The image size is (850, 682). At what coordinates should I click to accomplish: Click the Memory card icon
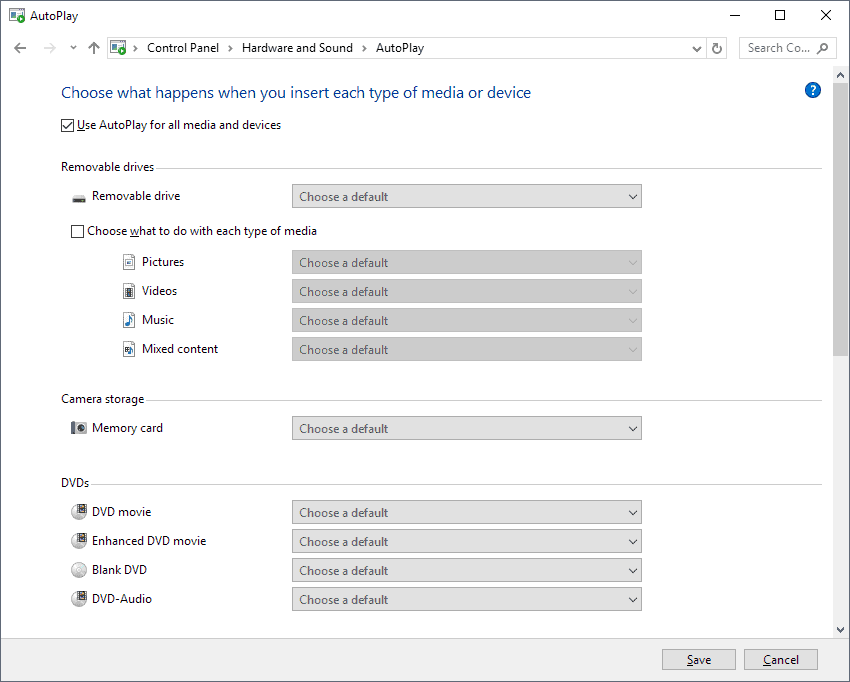pos(78,427)
